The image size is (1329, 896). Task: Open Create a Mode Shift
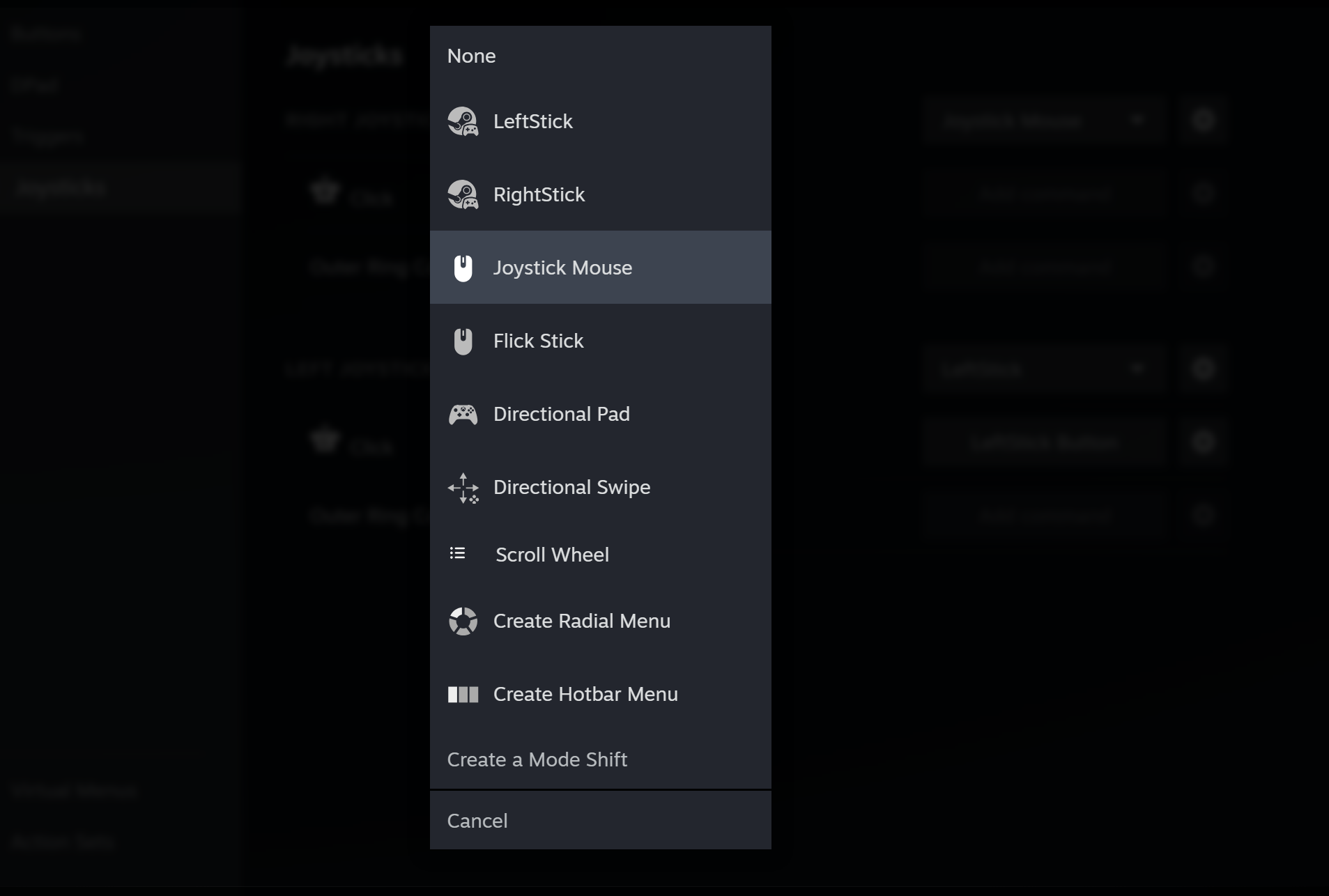pyautogui.click(x=537, y=759)
